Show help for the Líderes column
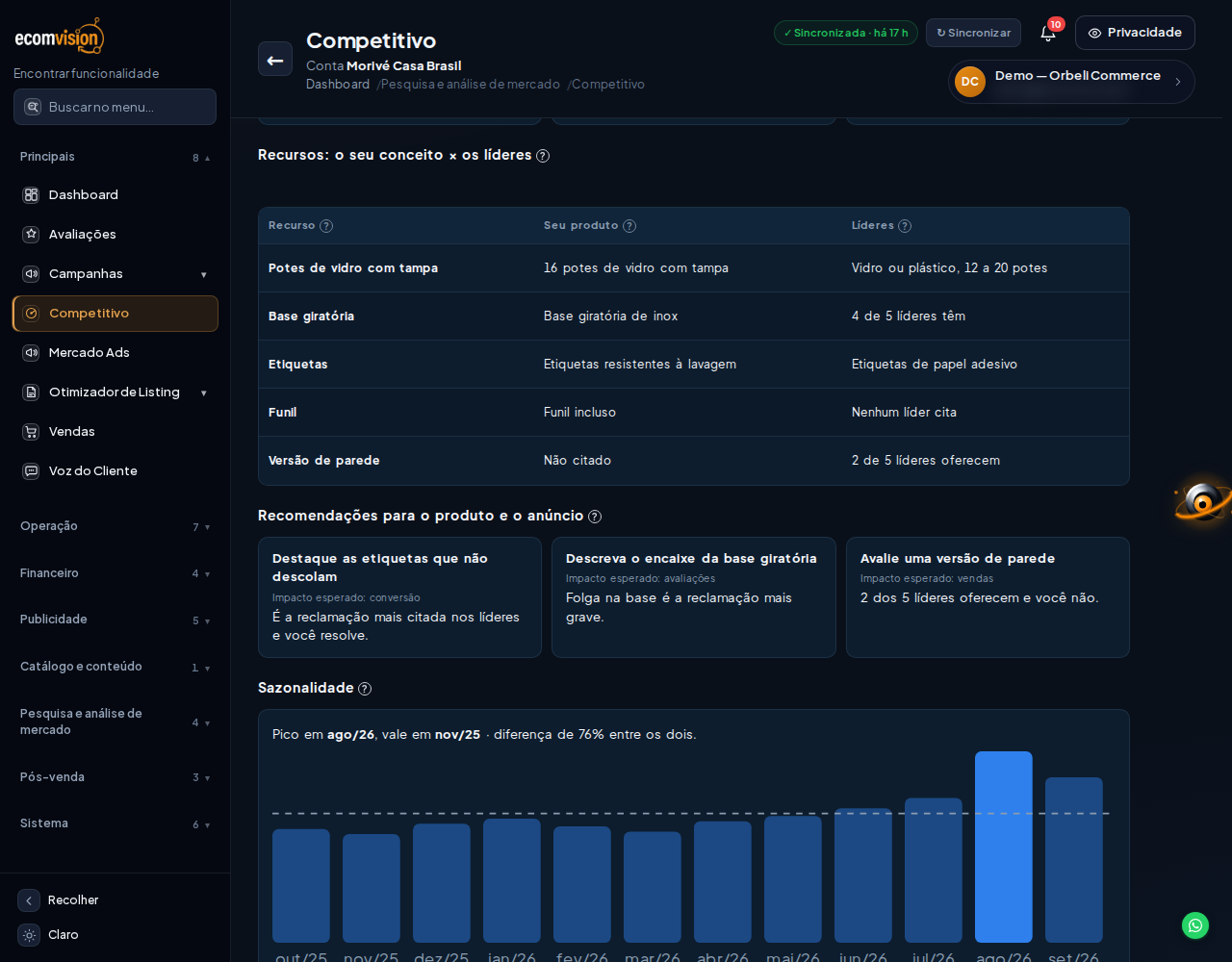Image resolution: width=1232 pixels, height=962 pixels. pyautogui.click(x=905, y=226)
